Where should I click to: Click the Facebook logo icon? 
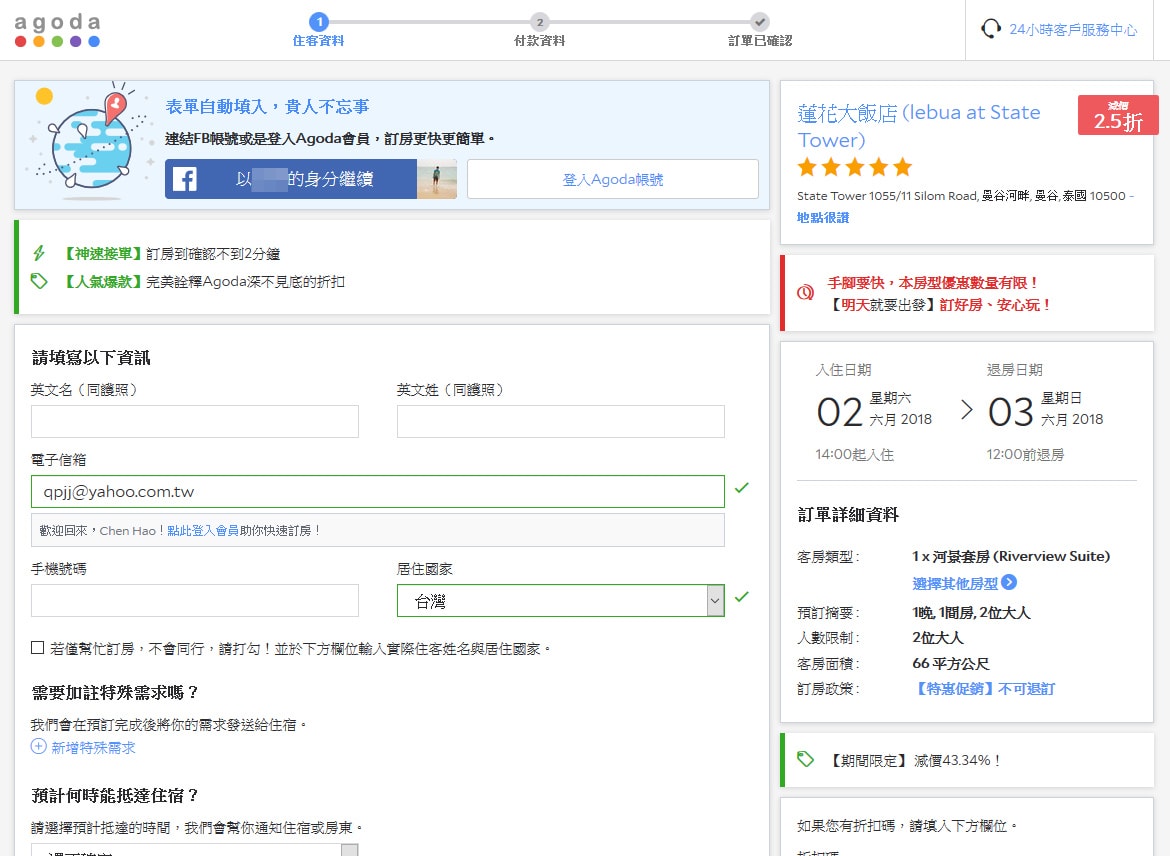click(x=184, y=179)
